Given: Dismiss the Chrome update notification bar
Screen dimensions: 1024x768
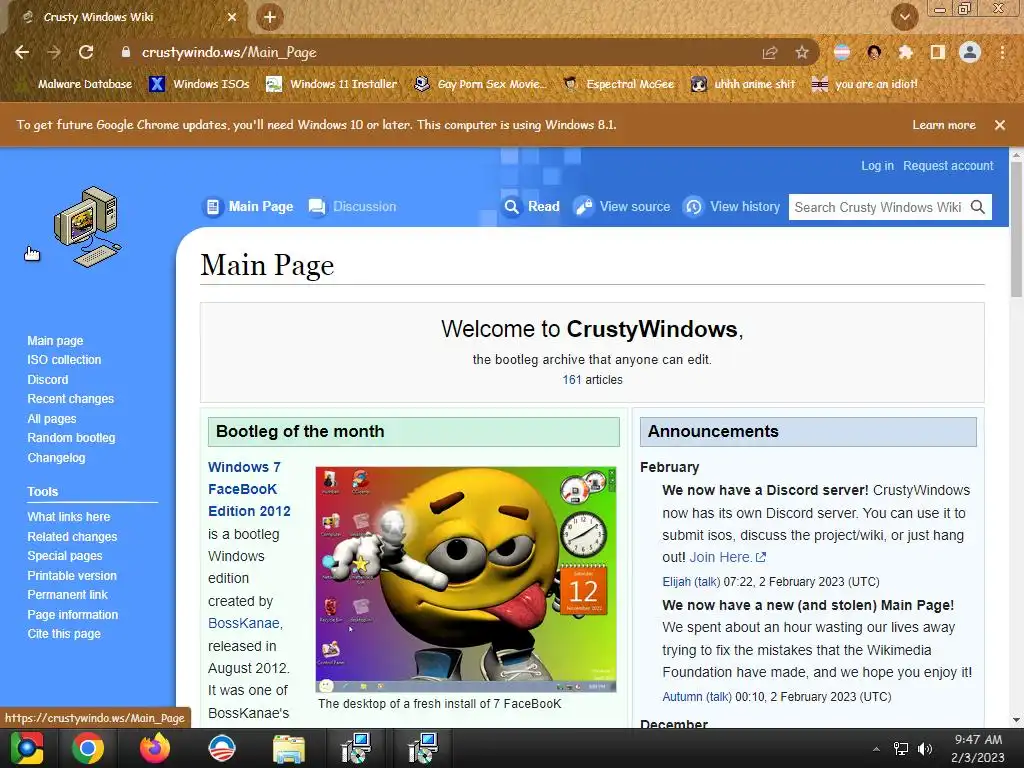Looking at the screenshot, I should coord(1000,125).
